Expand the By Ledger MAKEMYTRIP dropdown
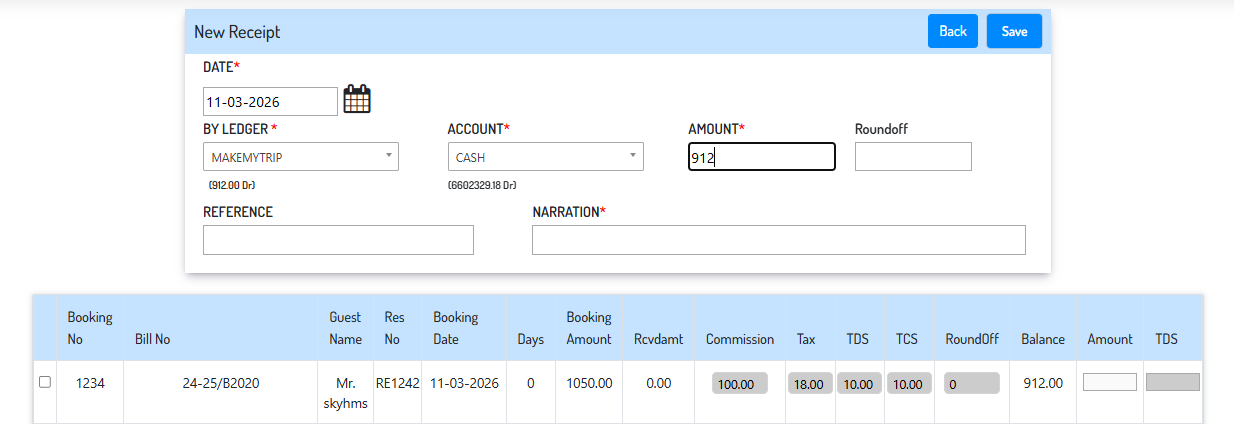The width and height of the screenshot is (1234, 424). click(x=300, y=157)
